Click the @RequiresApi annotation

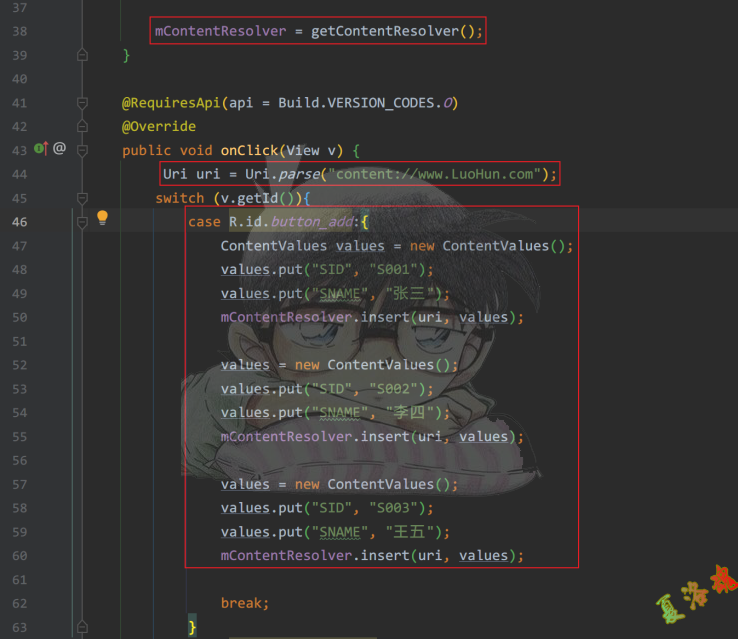[171, 103]
